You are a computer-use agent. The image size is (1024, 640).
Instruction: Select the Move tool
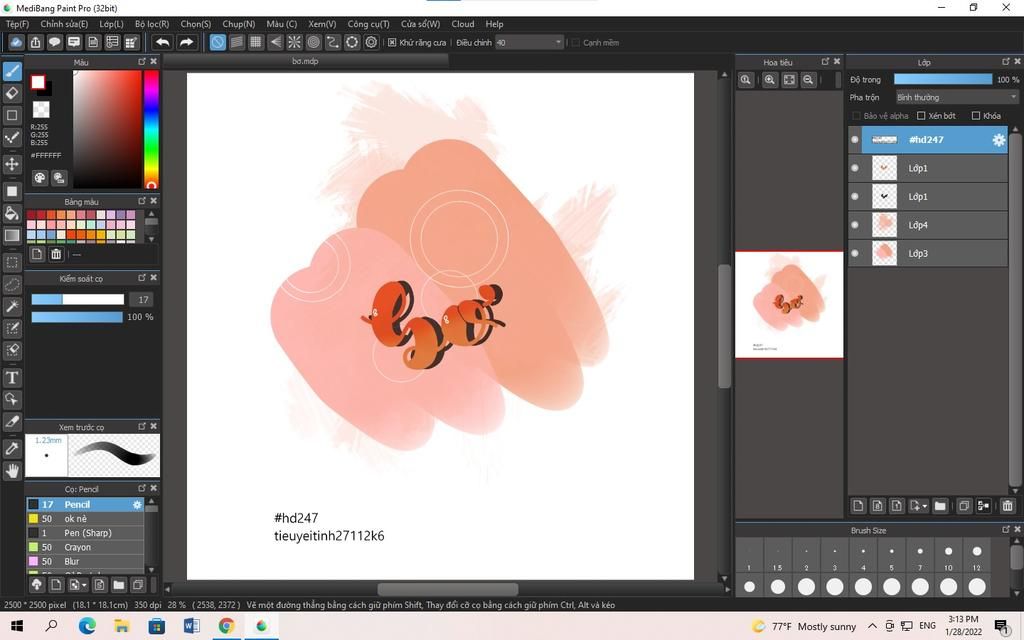coord(12,163)
